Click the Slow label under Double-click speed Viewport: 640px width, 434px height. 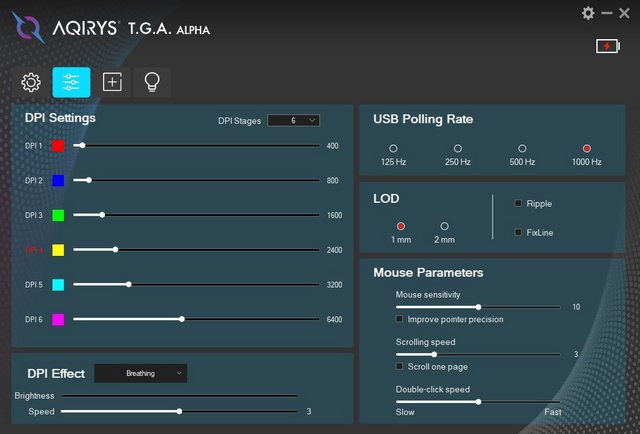pyautogui.click(x=405, y=412)
